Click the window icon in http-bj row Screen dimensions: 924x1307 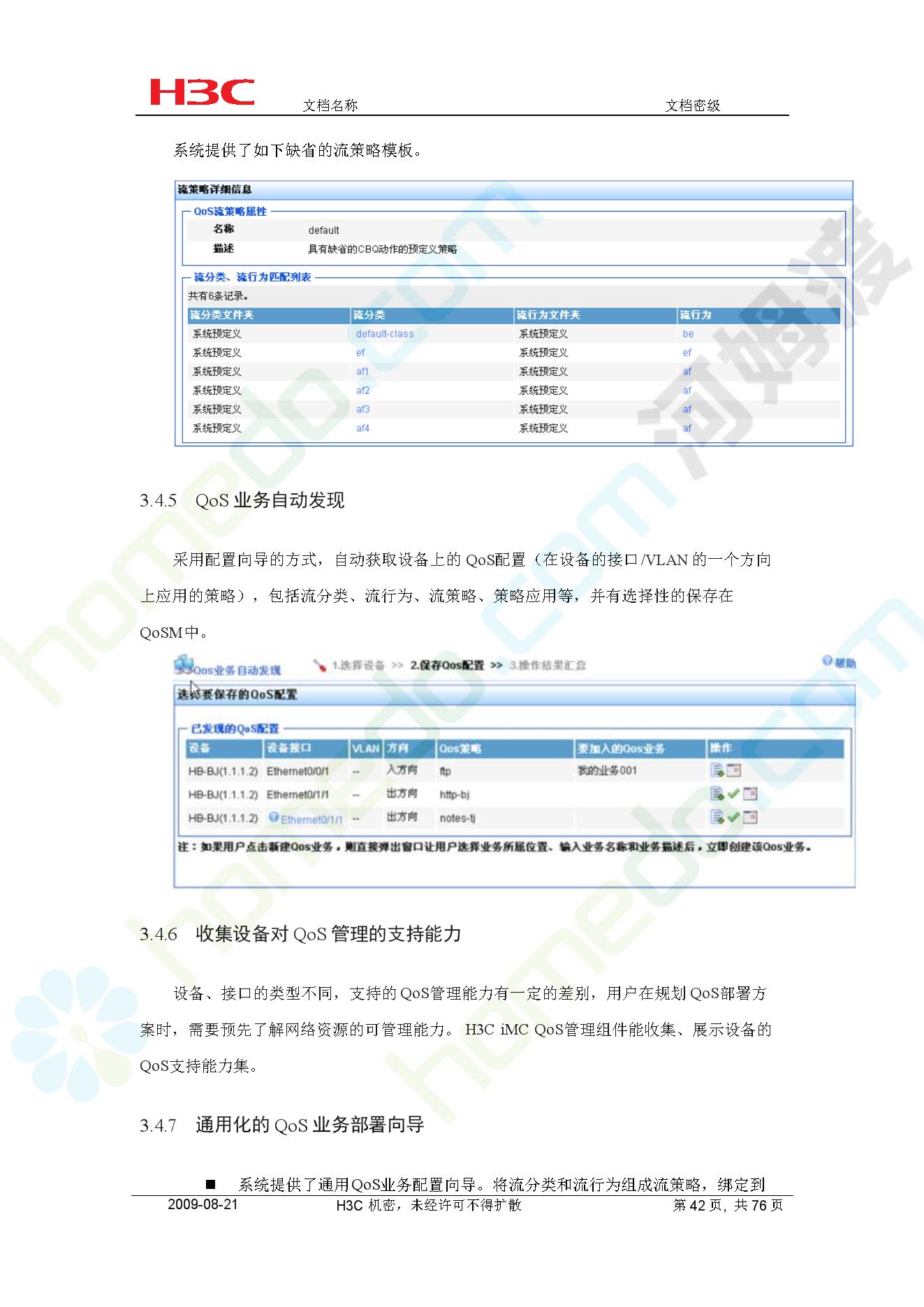749,794
